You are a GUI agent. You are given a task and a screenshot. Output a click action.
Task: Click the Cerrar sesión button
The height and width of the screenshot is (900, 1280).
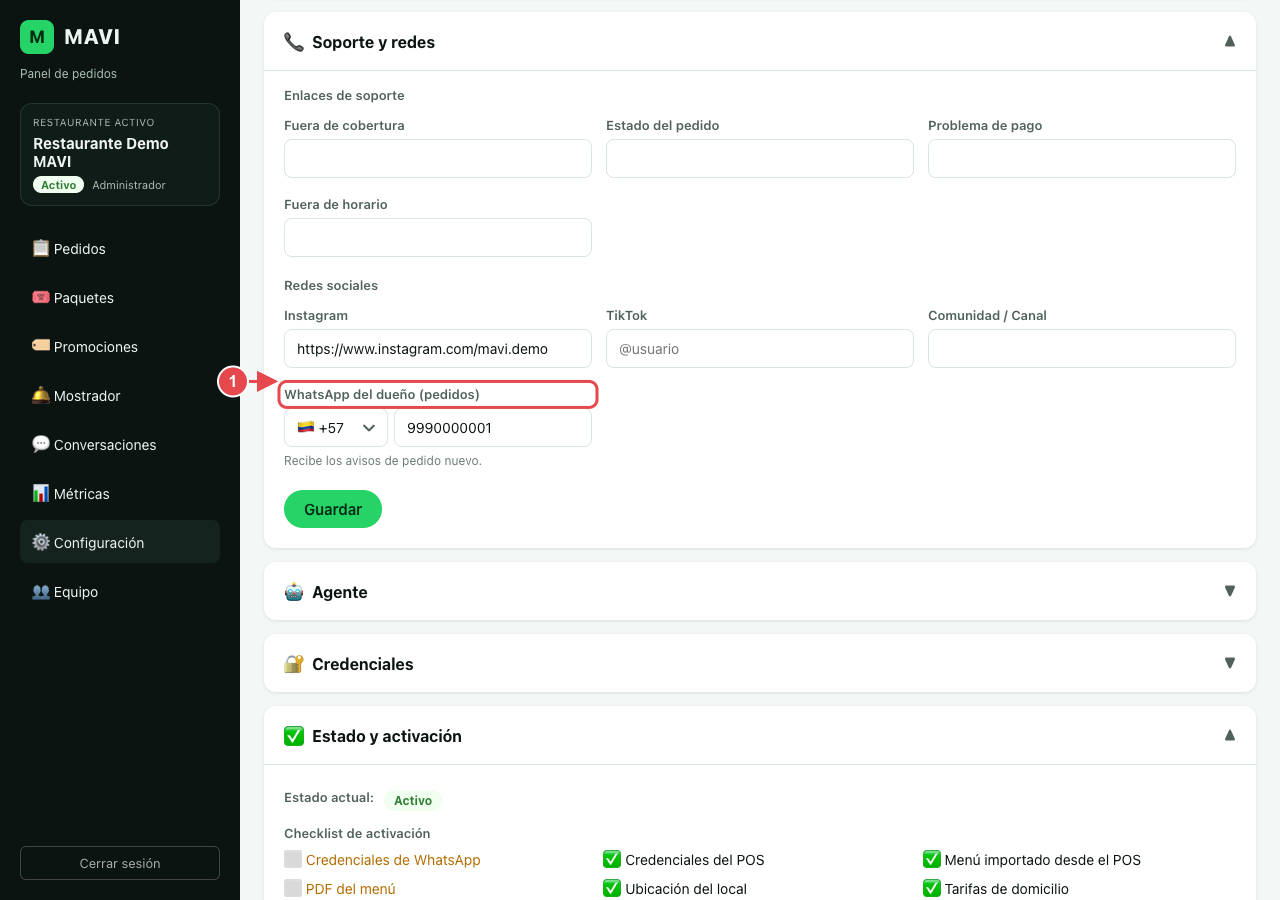tap(120, 863)
